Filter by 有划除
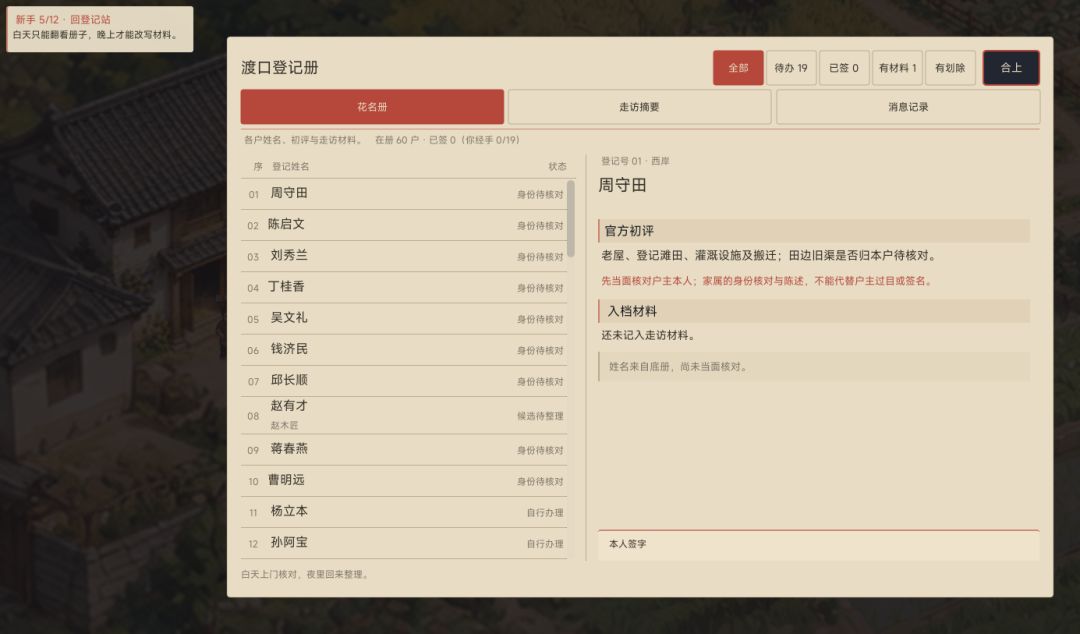Screen dimensions: 1080x634 pos(950,68)
